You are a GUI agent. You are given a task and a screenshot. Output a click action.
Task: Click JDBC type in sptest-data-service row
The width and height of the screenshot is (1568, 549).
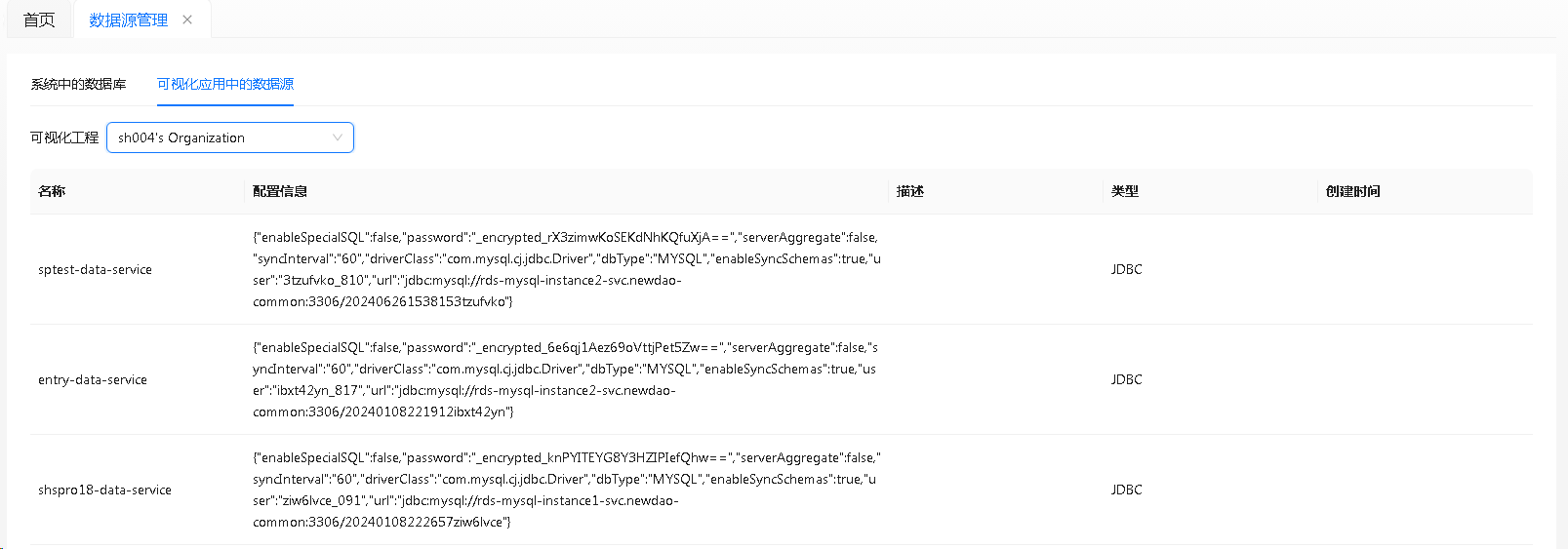point(1126,269)
